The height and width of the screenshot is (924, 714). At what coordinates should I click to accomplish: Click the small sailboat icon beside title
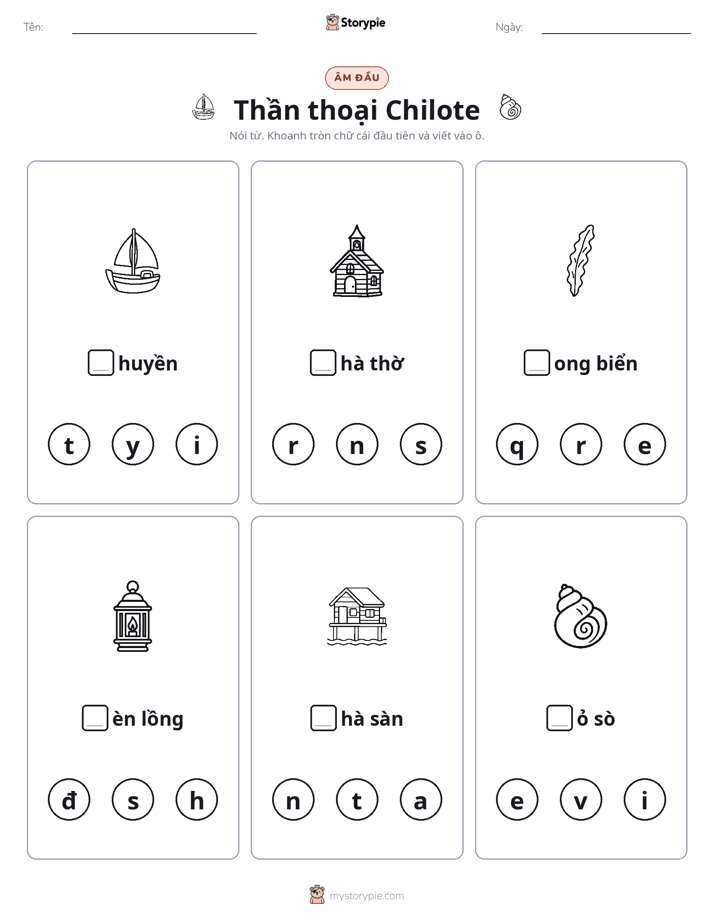click(203, 107)
